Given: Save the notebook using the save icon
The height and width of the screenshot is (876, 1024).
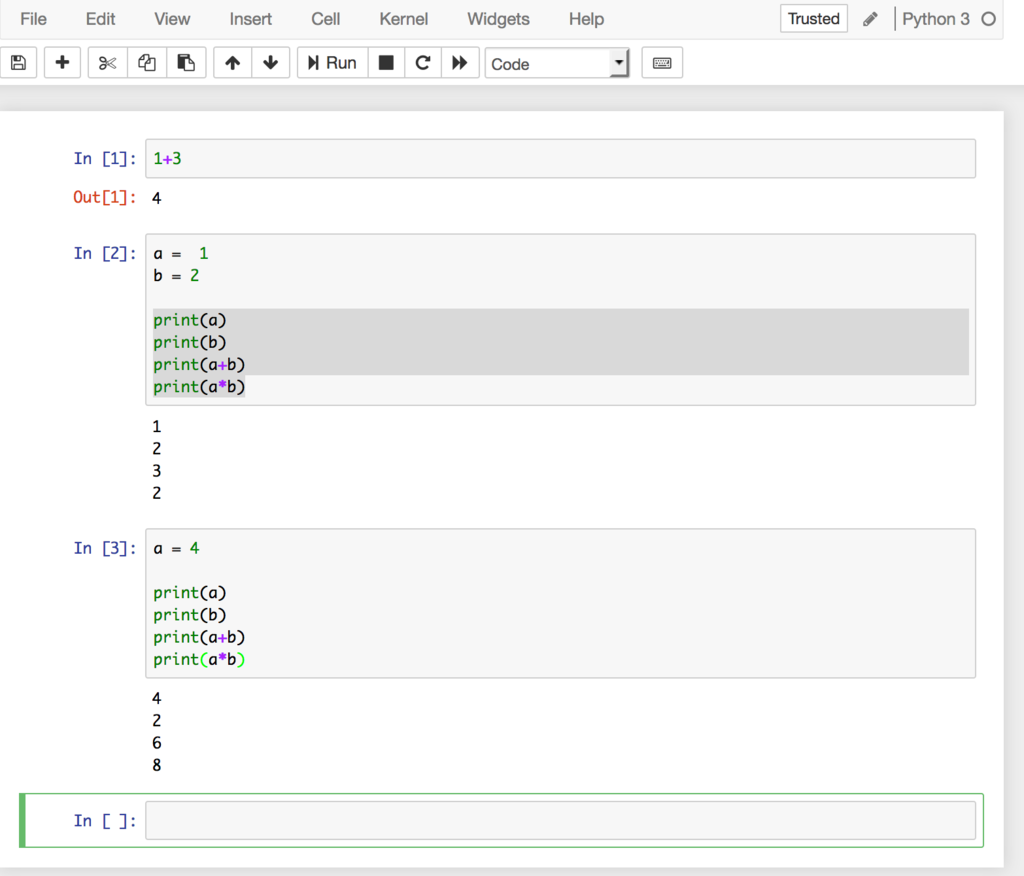Looking at the screenshot, I should click(x=18, y=62).
